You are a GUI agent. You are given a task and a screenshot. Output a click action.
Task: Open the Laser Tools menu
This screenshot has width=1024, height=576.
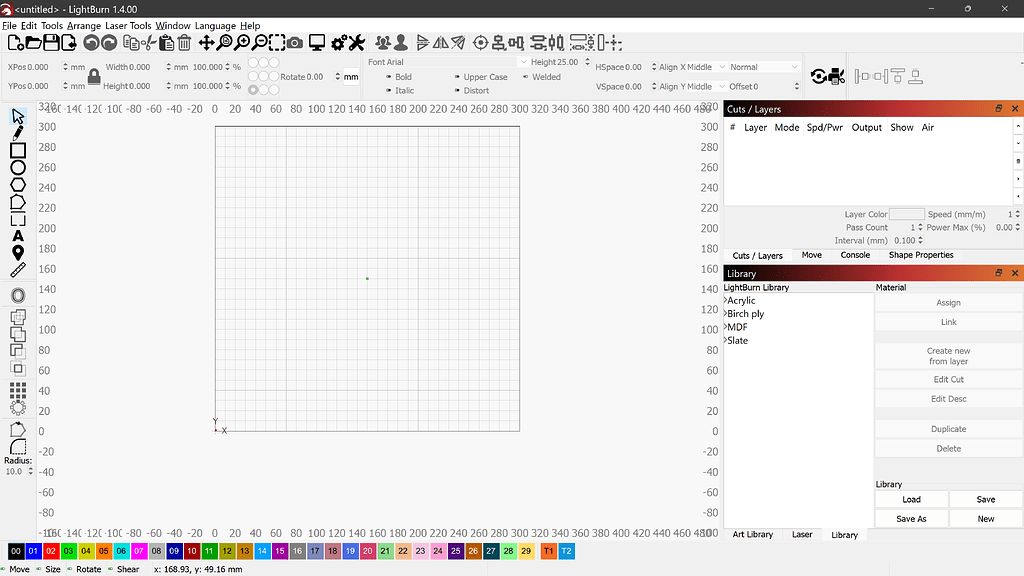(x=128, y=26)
